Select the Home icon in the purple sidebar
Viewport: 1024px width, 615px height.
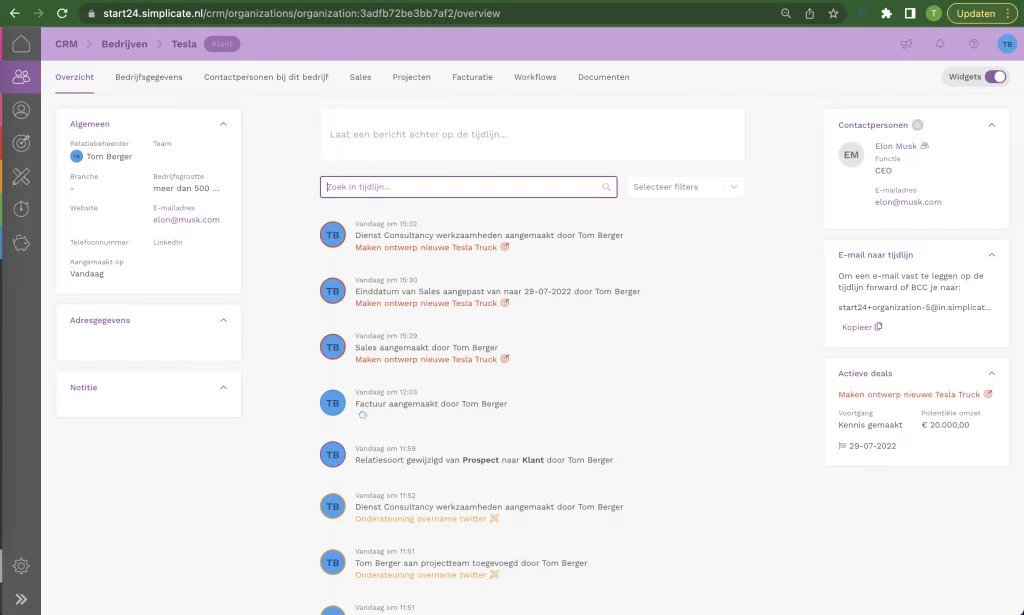[21, 44]
